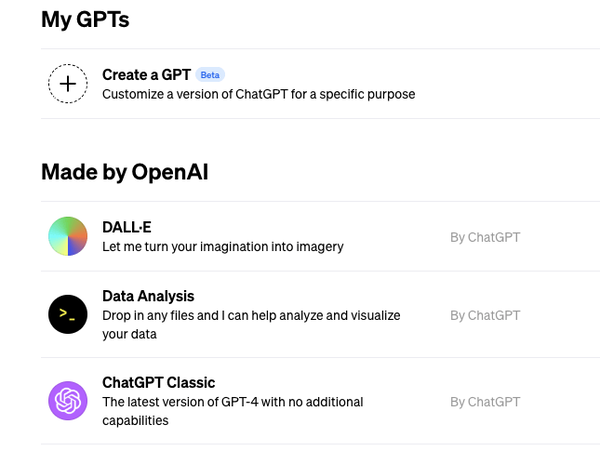This screenshot has width=600, height=451.
Task: Click the dashed plus circle icon
Action: pos(68,84)
